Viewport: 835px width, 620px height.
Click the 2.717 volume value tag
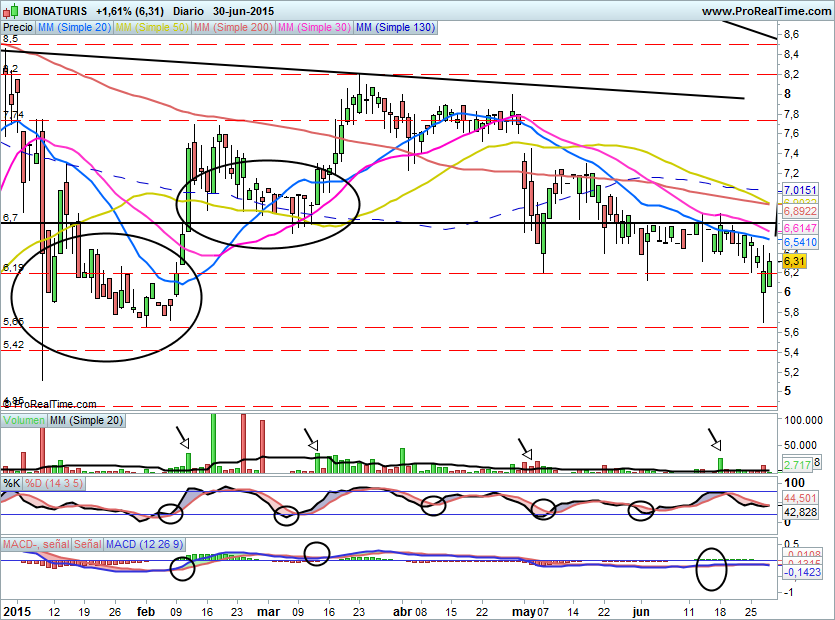(797, 465)
